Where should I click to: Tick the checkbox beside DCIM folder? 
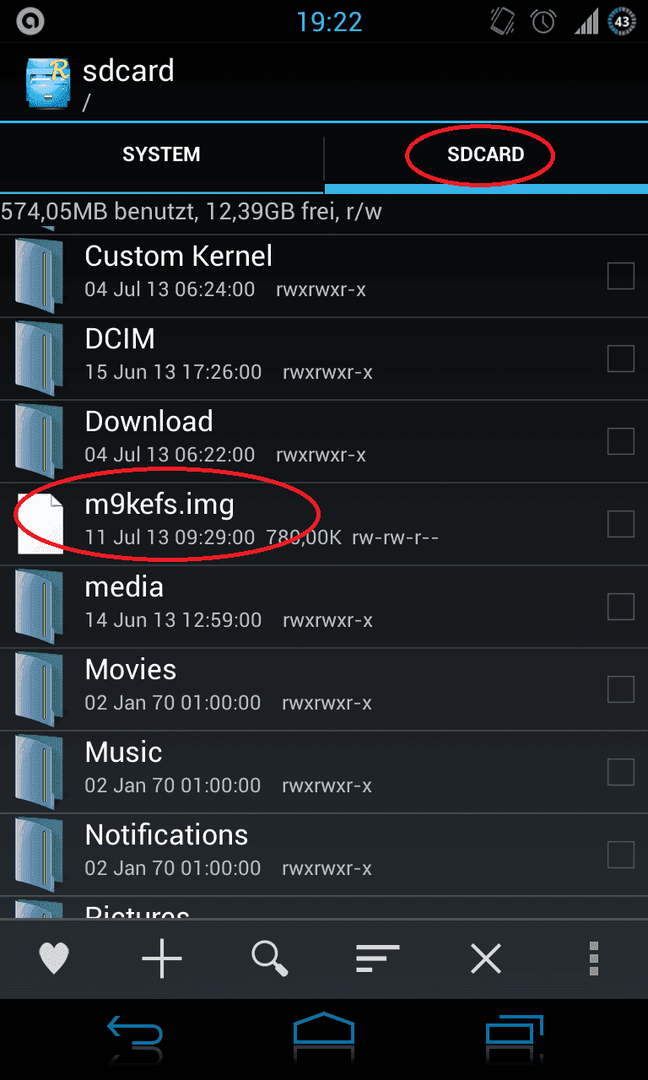620,359
